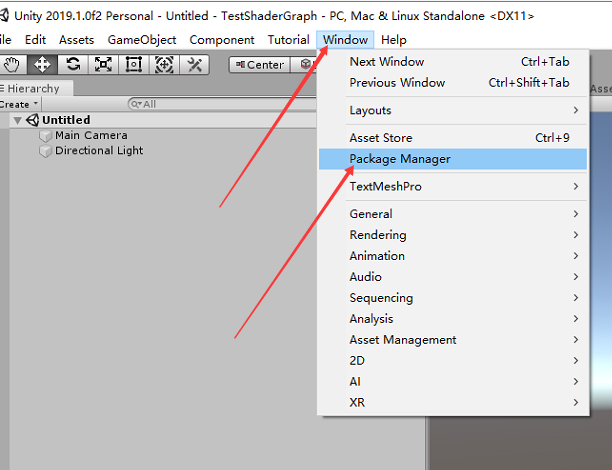Open the Component menu
Viewport: 612px width, 470px height.
pyautogui.click(x=222, y=40)
